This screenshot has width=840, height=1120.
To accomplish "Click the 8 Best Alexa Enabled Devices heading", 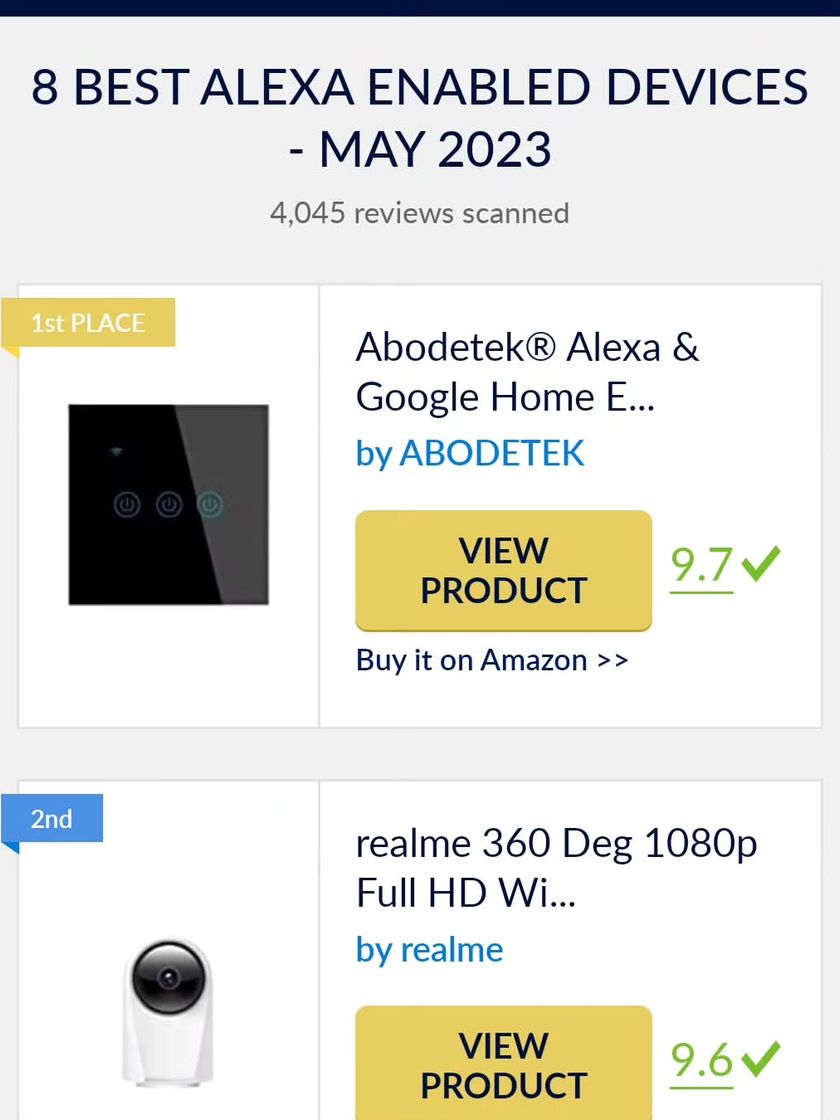I will pos(420,118).
